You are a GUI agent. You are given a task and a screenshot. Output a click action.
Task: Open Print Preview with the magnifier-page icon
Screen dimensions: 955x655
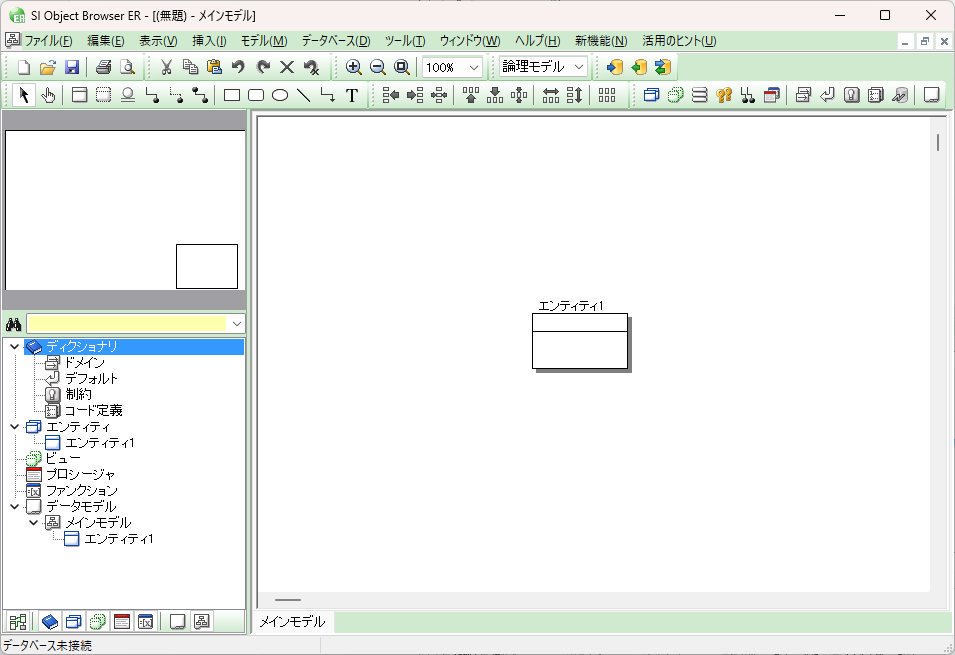tap(127, 67)
